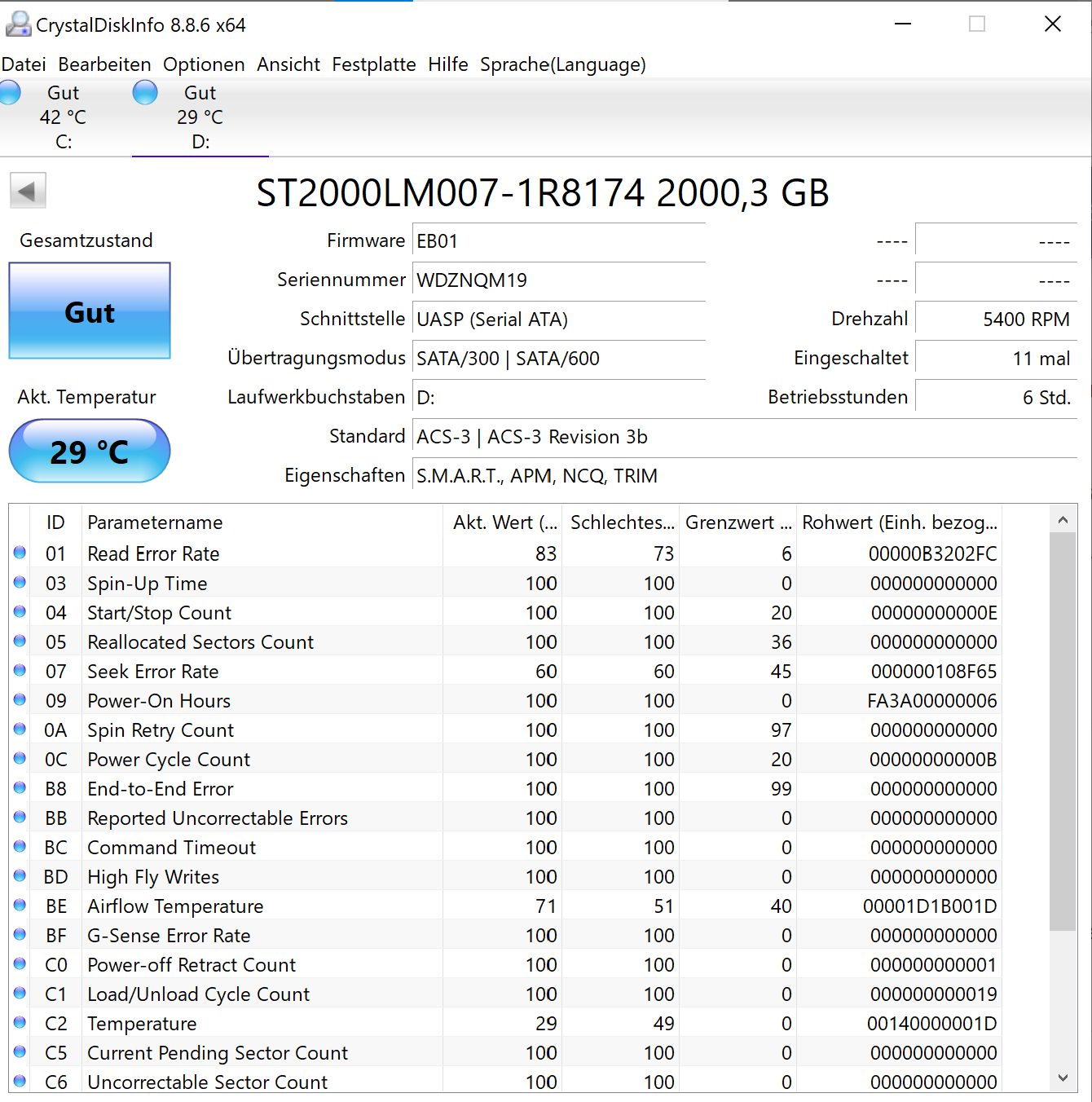The width and height of the screenshot is (1092, 1102).
Task: Click the CrystalDiskInfo app icon in title bar
Action: point(18,24)
